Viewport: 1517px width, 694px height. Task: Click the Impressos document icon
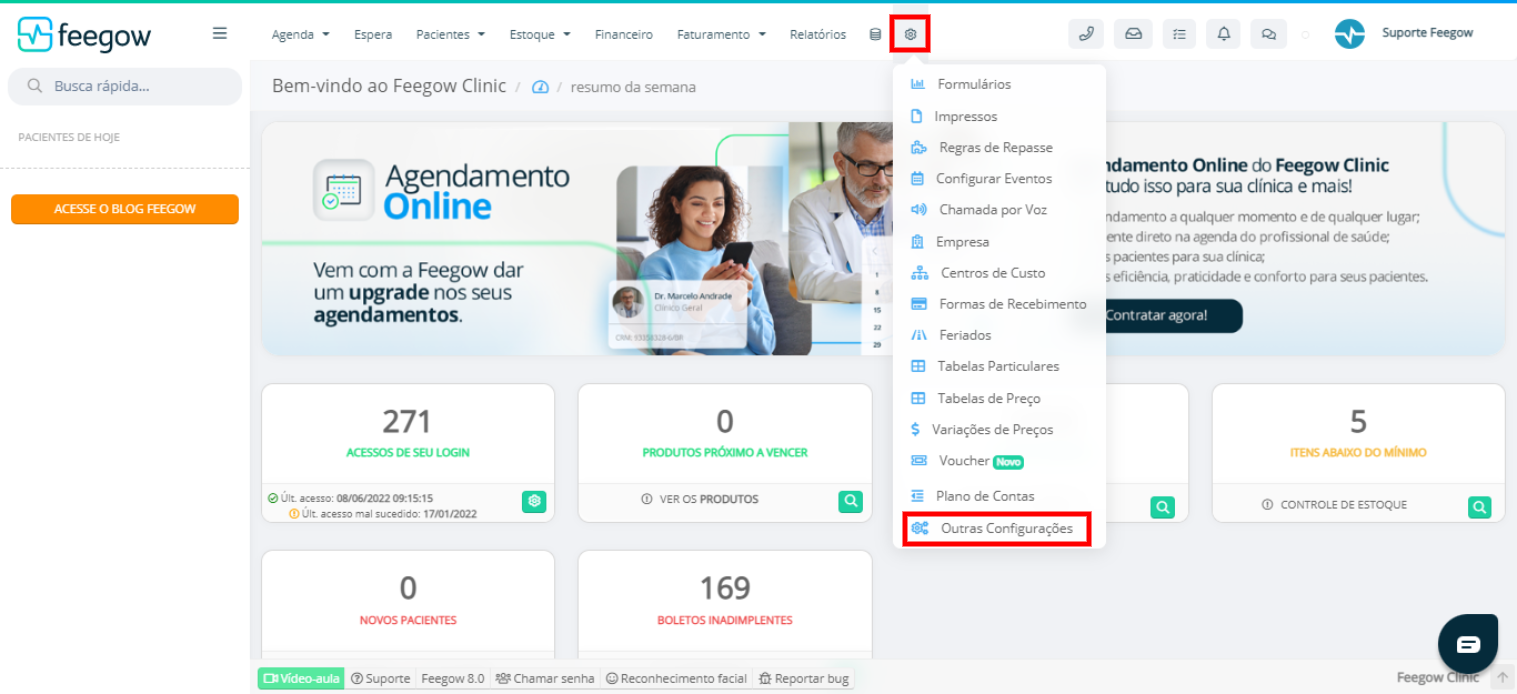(x=916, y=116)
